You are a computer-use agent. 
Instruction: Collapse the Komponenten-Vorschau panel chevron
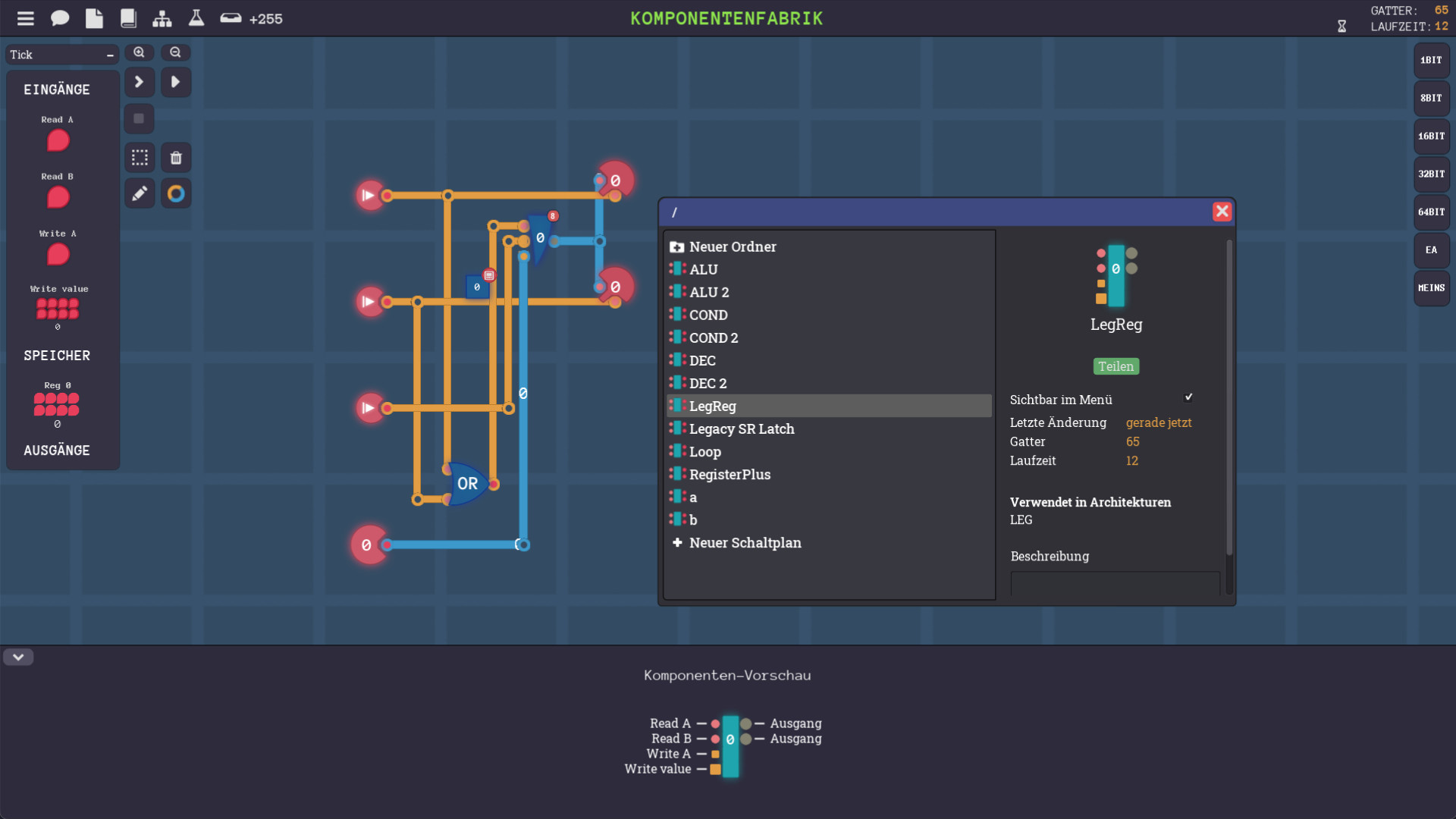pyautogui.click(x=18, y=657)
